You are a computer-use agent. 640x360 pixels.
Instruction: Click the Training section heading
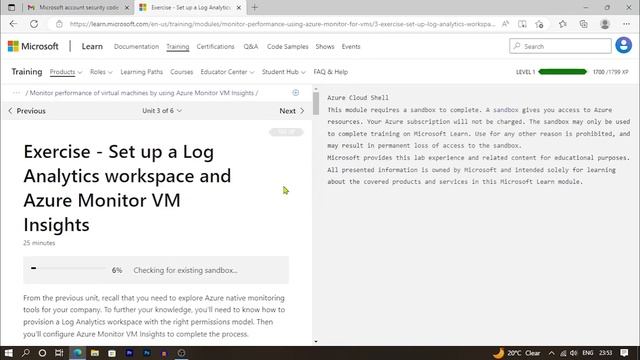[27, 72]
